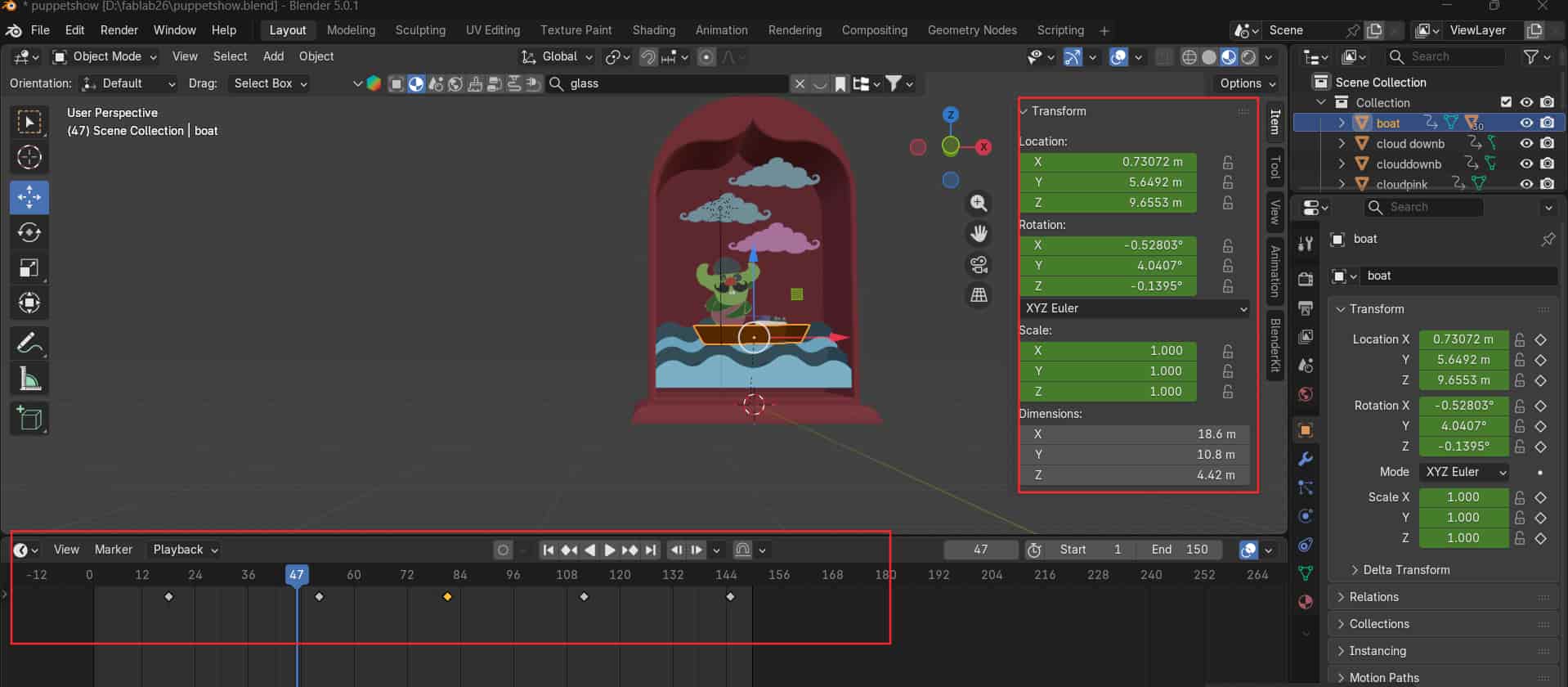The width and height of the screenshot is (1568, 687).
Task: Click the viewport zoom magnifier gizmo
Action: [x=979, y=204]
